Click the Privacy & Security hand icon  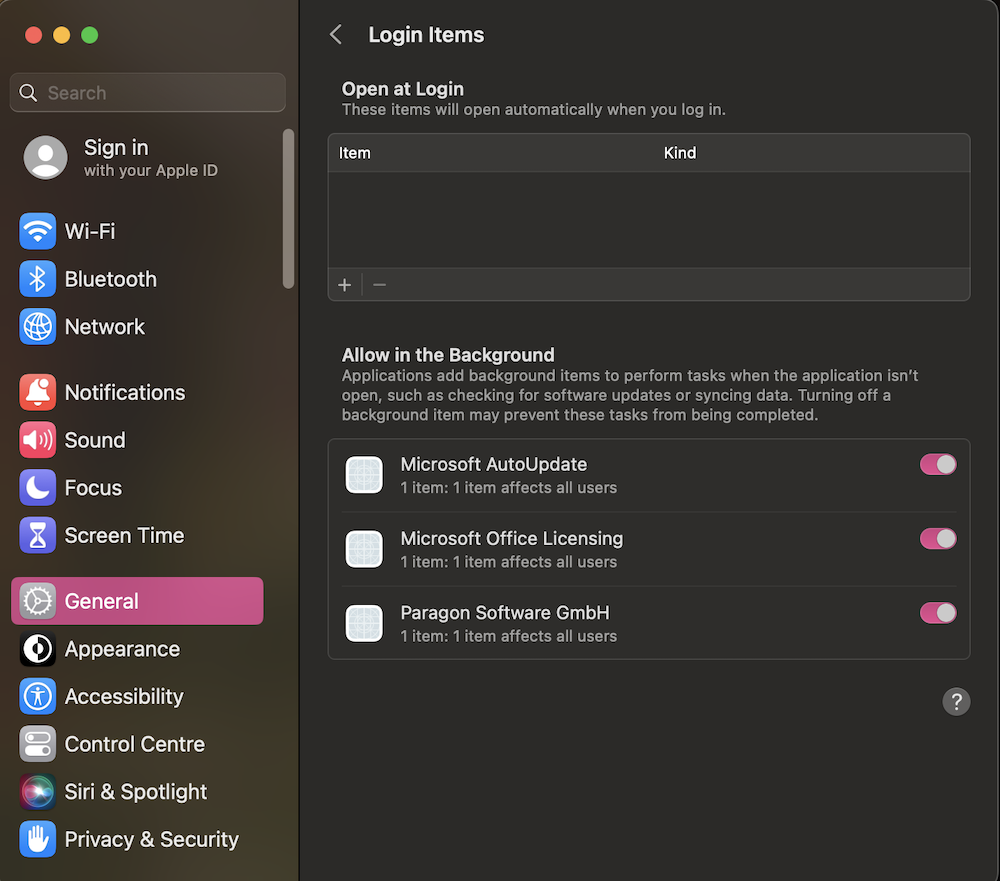coord(38,839)
